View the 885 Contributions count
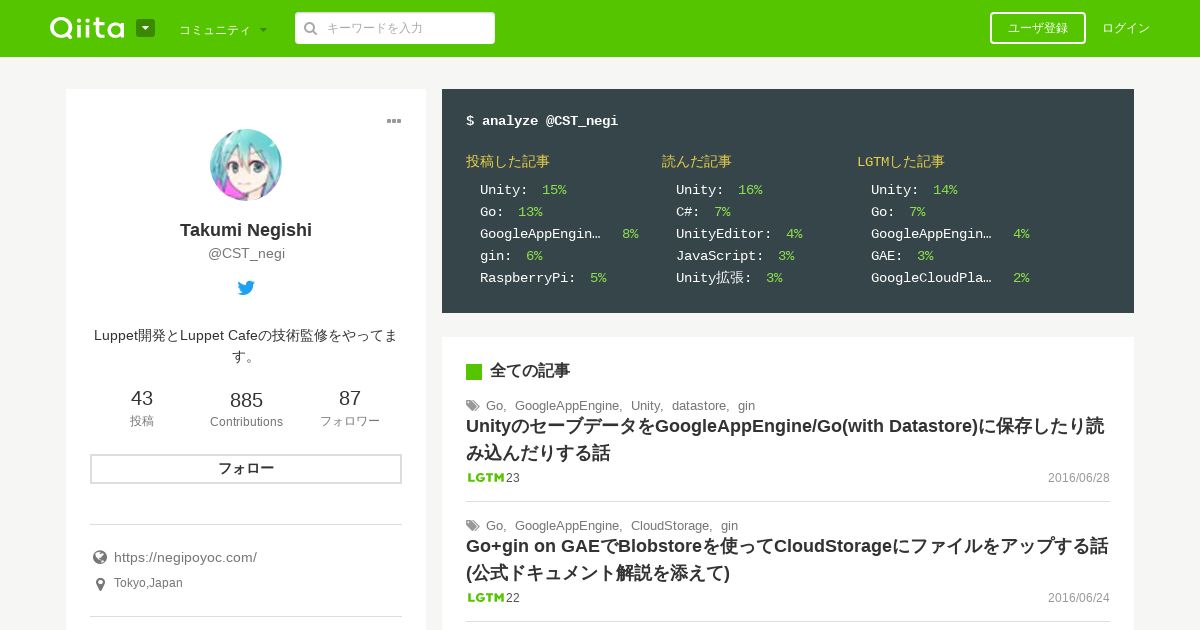The image size is (1200, 630). (246, 409)
